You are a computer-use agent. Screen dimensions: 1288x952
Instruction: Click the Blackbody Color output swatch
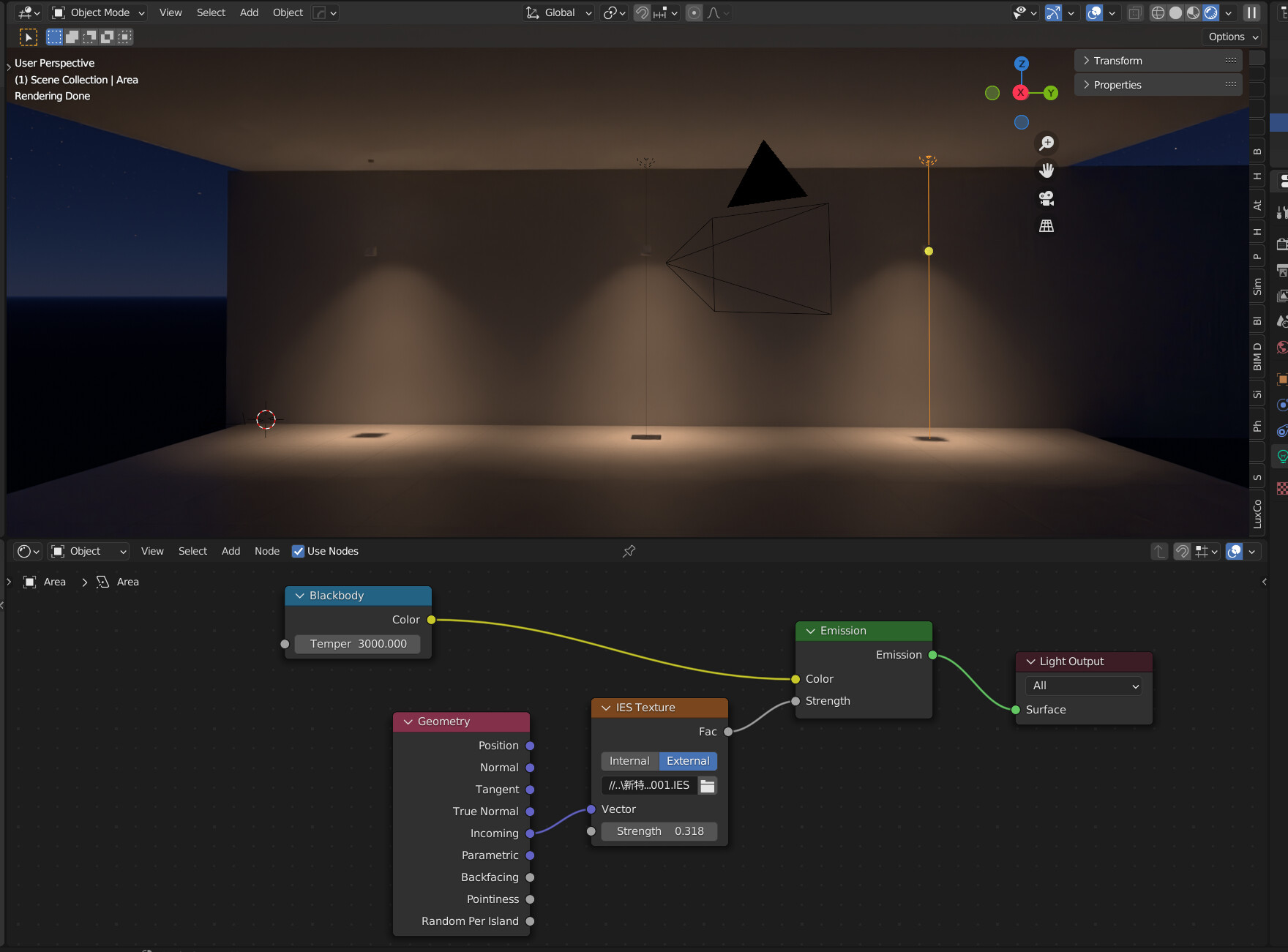(432, 620)
